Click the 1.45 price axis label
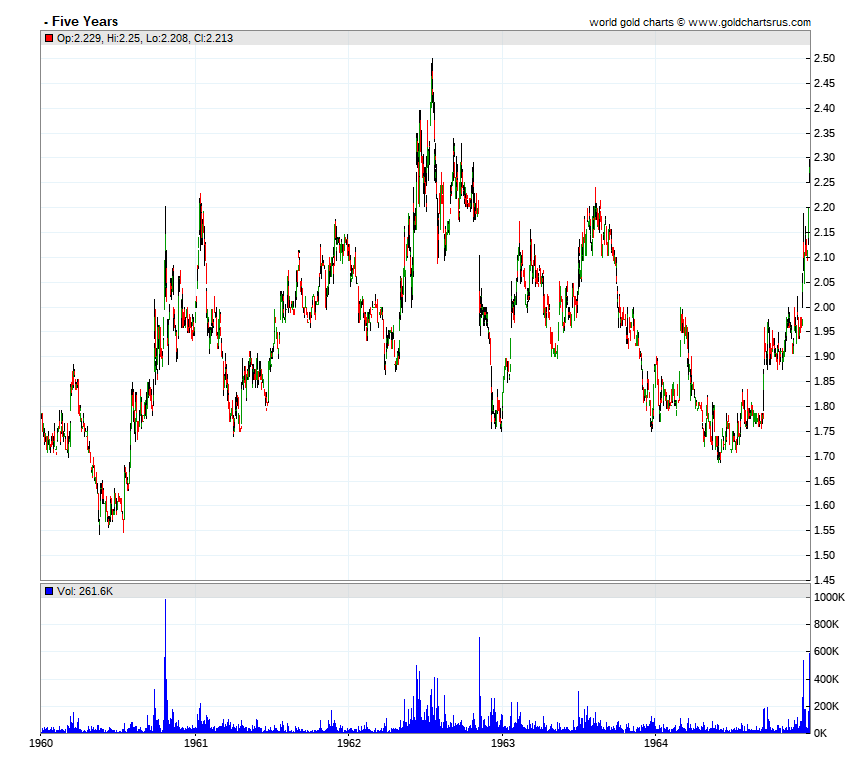The height and width of the screenshot is (769, 850). (824, 580)
